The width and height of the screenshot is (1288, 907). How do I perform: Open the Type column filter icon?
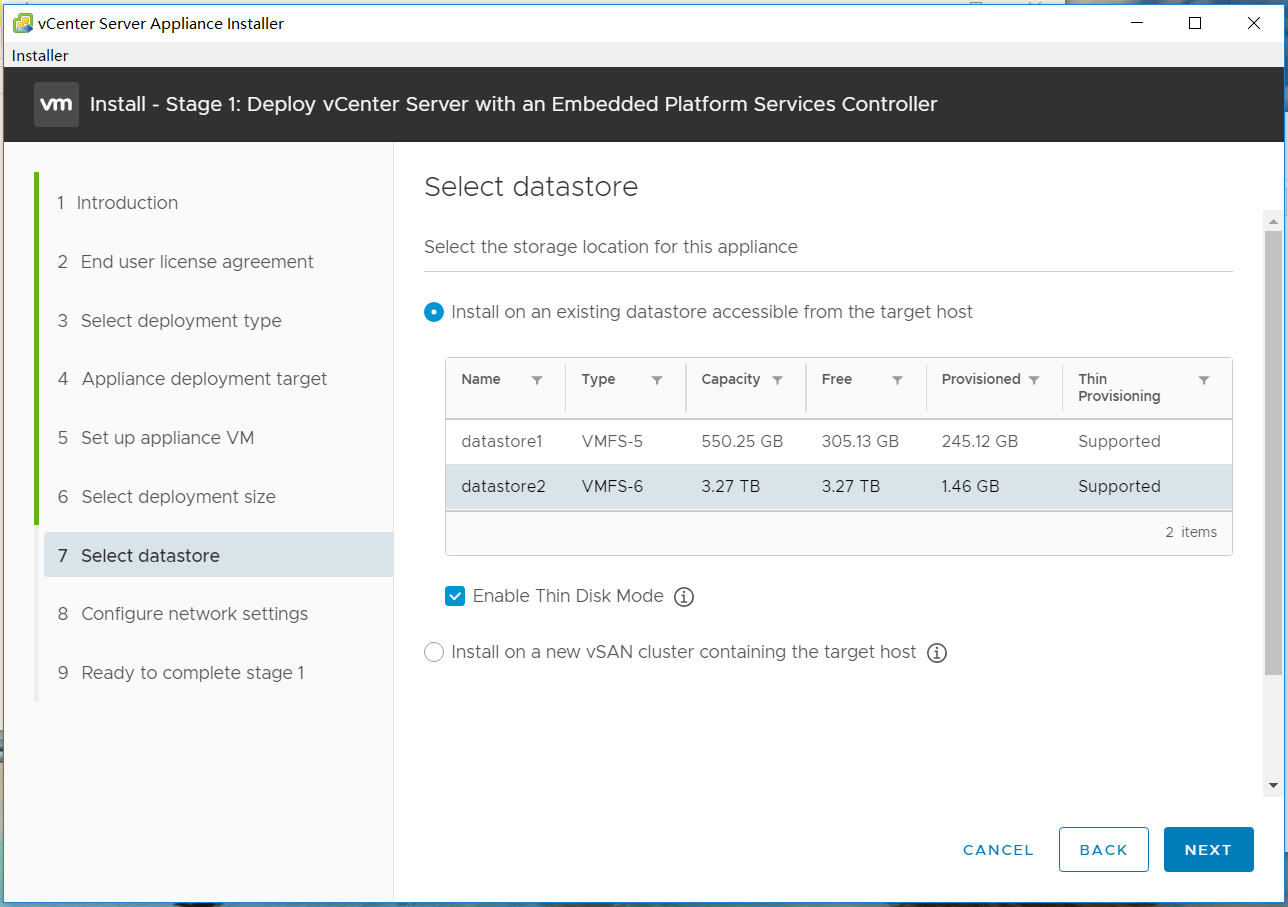657,380
